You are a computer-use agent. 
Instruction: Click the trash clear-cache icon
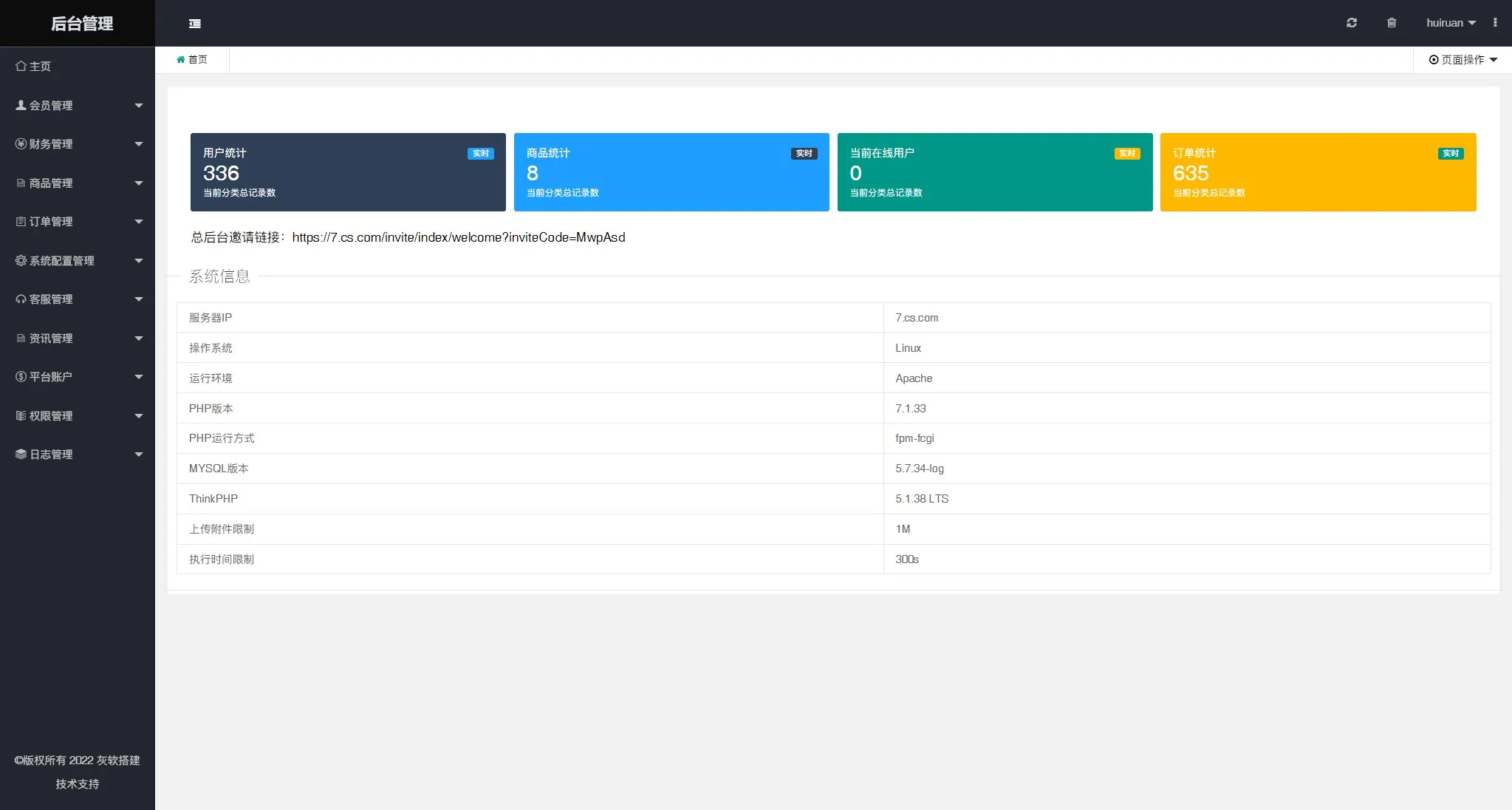click(x=1392, y=23)
